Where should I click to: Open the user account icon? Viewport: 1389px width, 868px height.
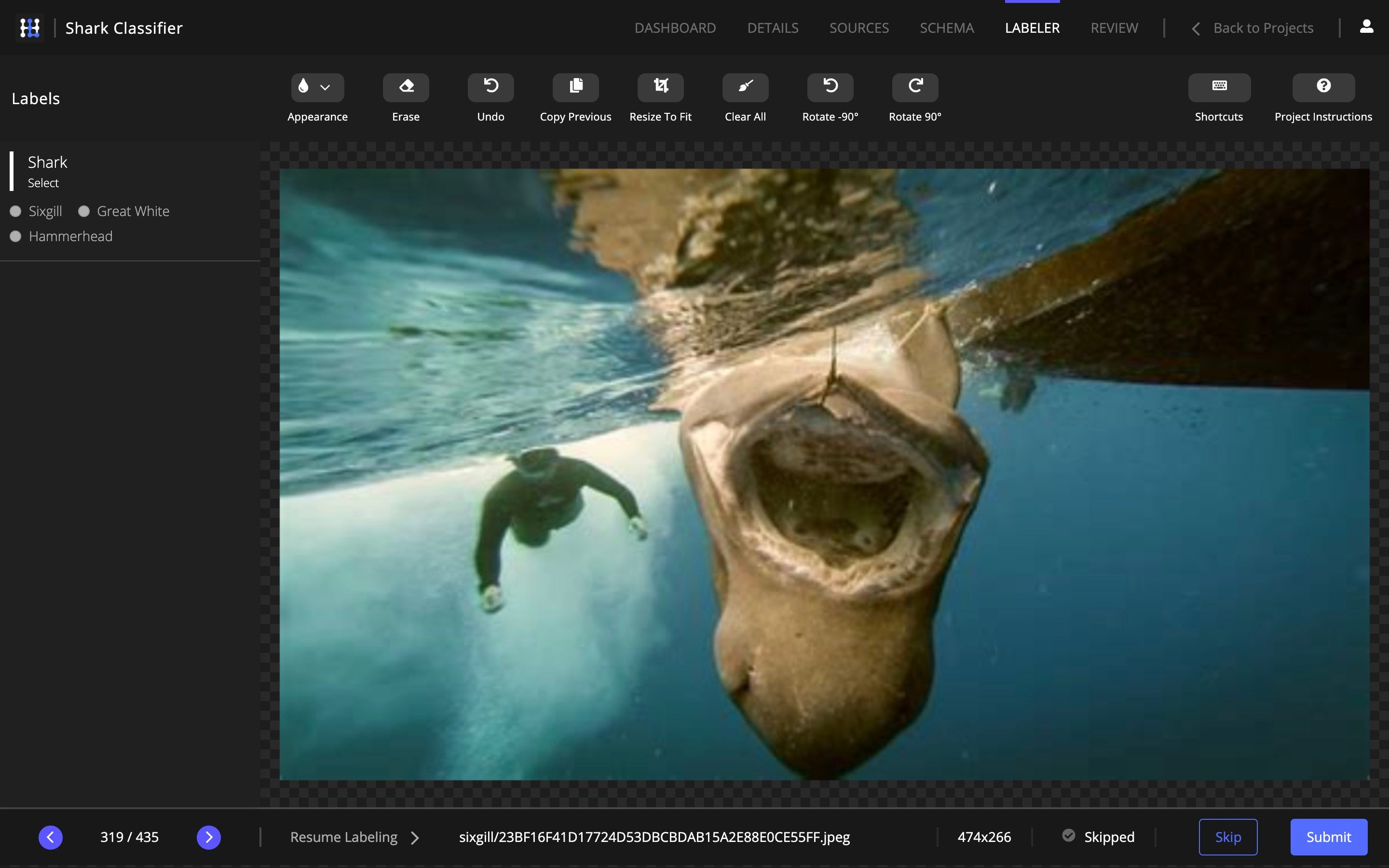tap(1367, 27)
